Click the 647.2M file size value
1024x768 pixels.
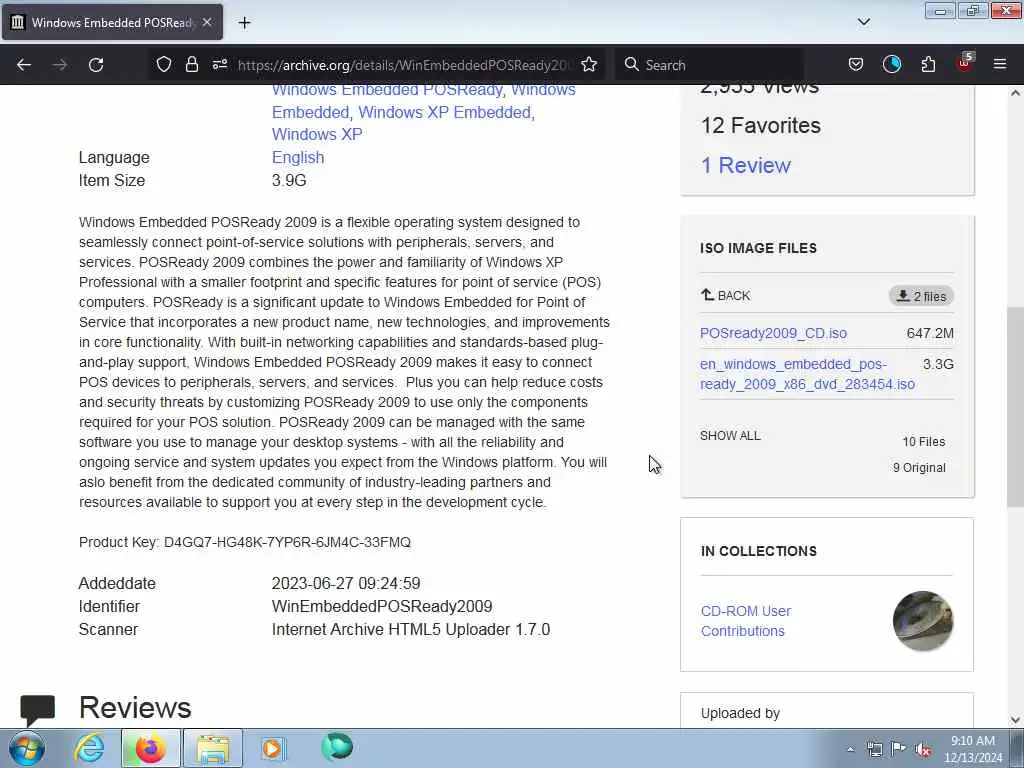[x=930, y=333]
